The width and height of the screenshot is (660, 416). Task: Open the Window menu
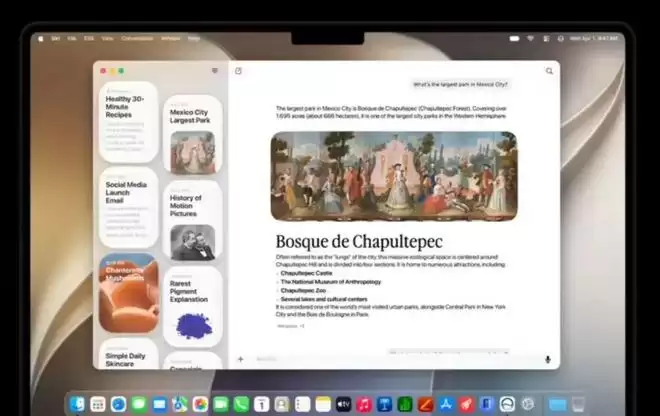pyautogui.click(x=170, y=38)
